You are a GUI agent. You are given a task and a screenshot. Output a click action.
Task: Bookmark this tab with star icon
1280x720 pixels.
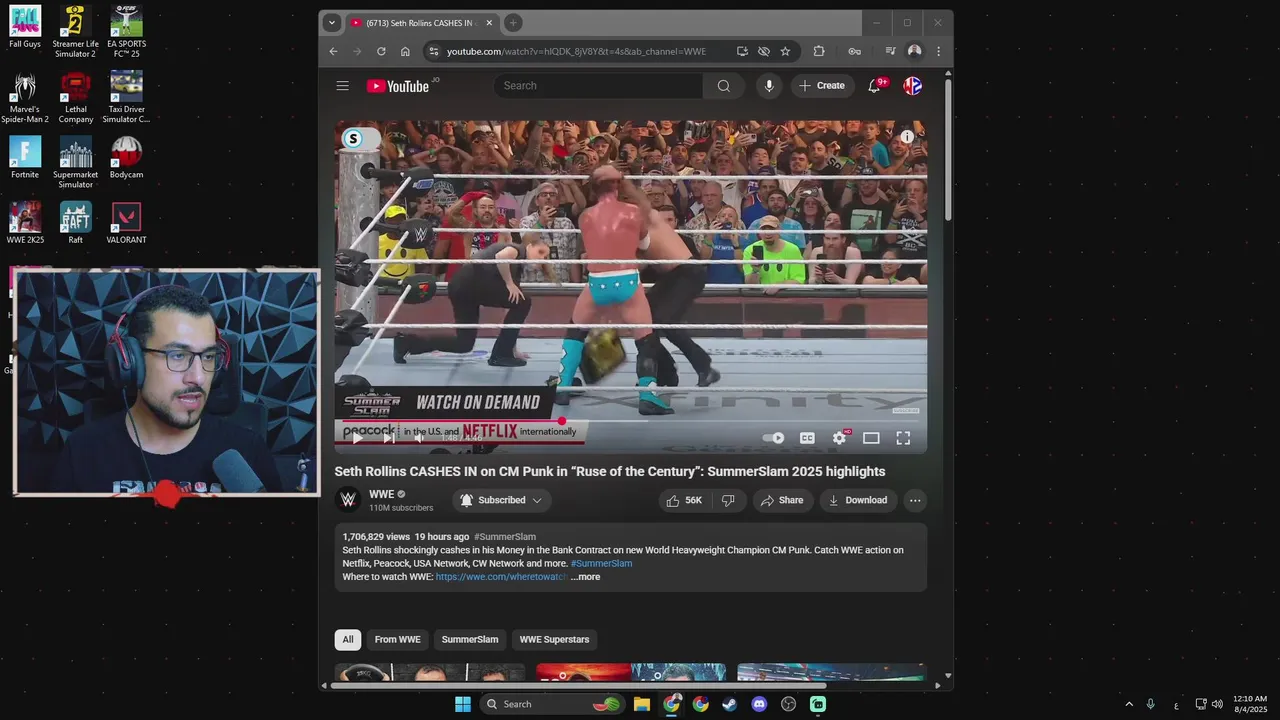point(785,51)
